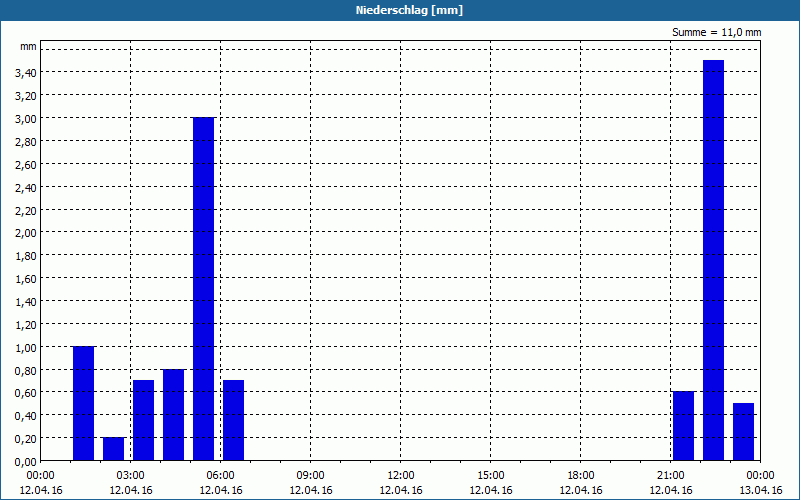Click the y-axis value 1,40
Image resolution: width=800 pixels, height=500 pixels.
26,302
